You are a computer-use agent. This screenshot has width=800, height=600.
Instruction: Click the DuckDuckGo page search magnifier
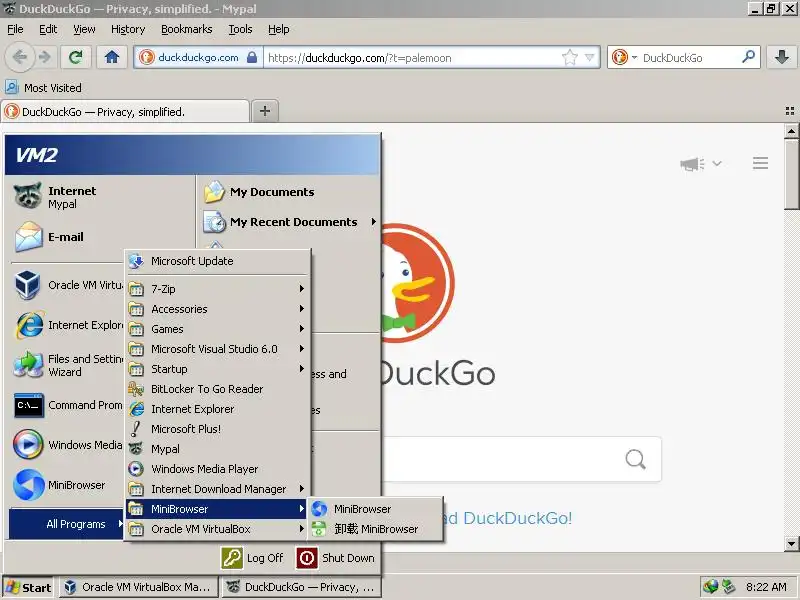pyautogui.click(x=635, y=459)
